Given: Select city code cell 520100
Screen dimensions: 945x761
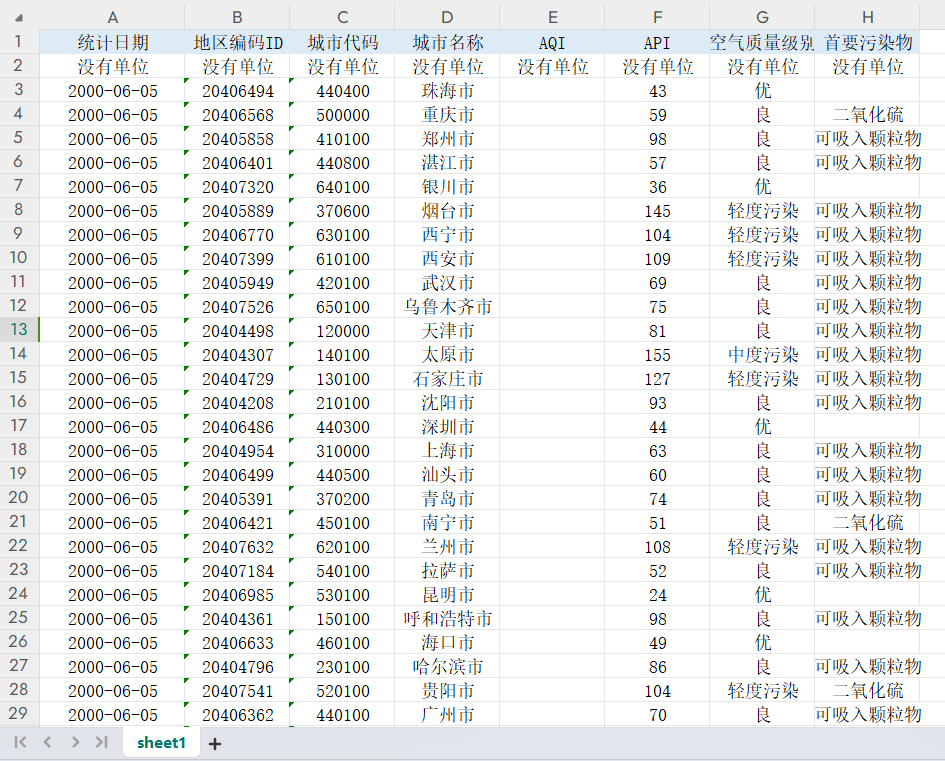Looking at the screenshot, I should (x=342, y=690).
